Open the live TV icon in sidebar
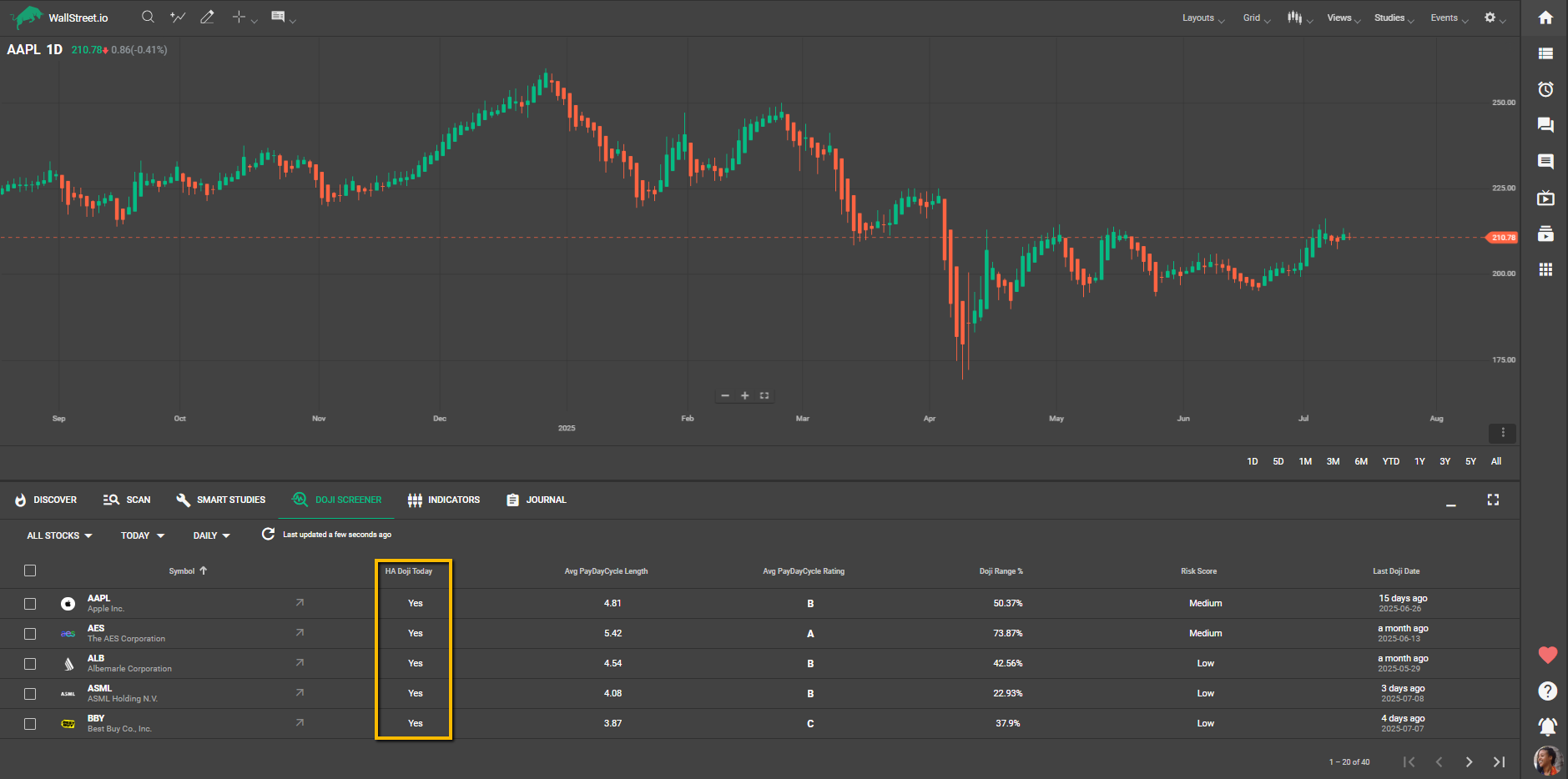The height and width of the screenshot is (779, 1568). (x=1545, y=198)
